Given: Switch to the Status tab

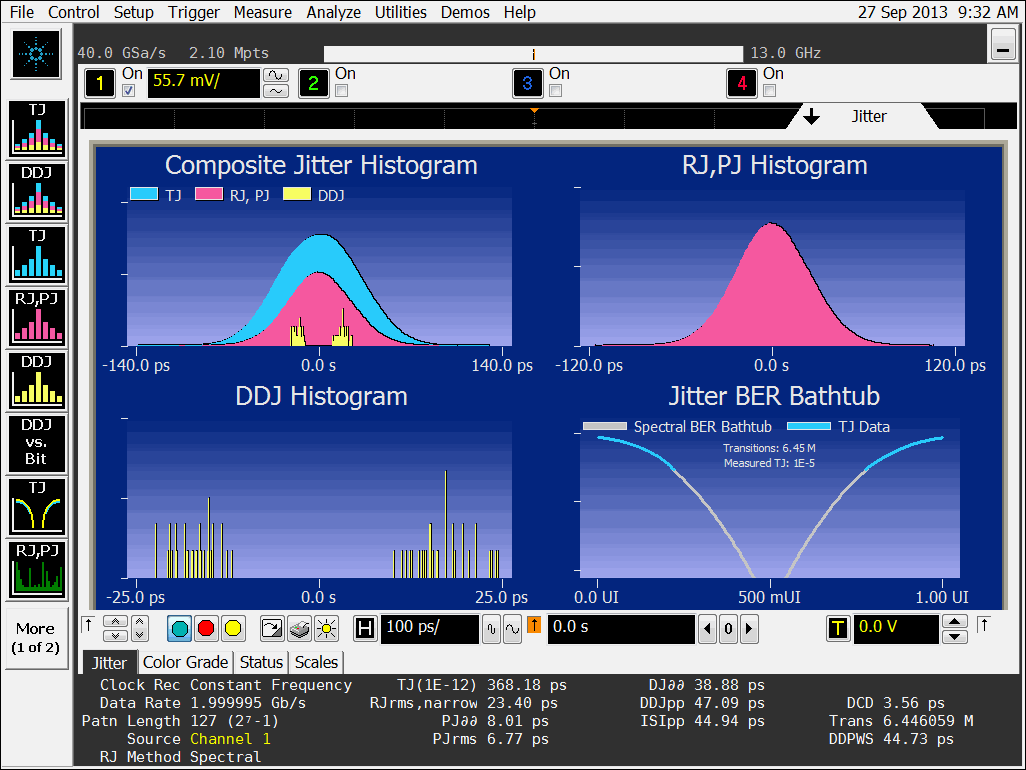Looking at the screenshot, I should (261, 662).
